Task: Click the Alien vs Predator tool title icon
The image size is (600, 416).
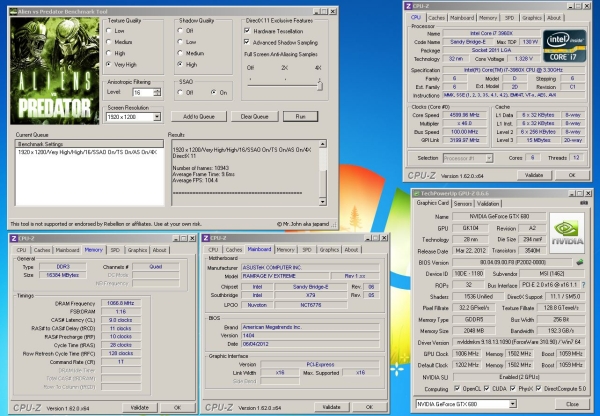Action: click(x=13, y=11)
